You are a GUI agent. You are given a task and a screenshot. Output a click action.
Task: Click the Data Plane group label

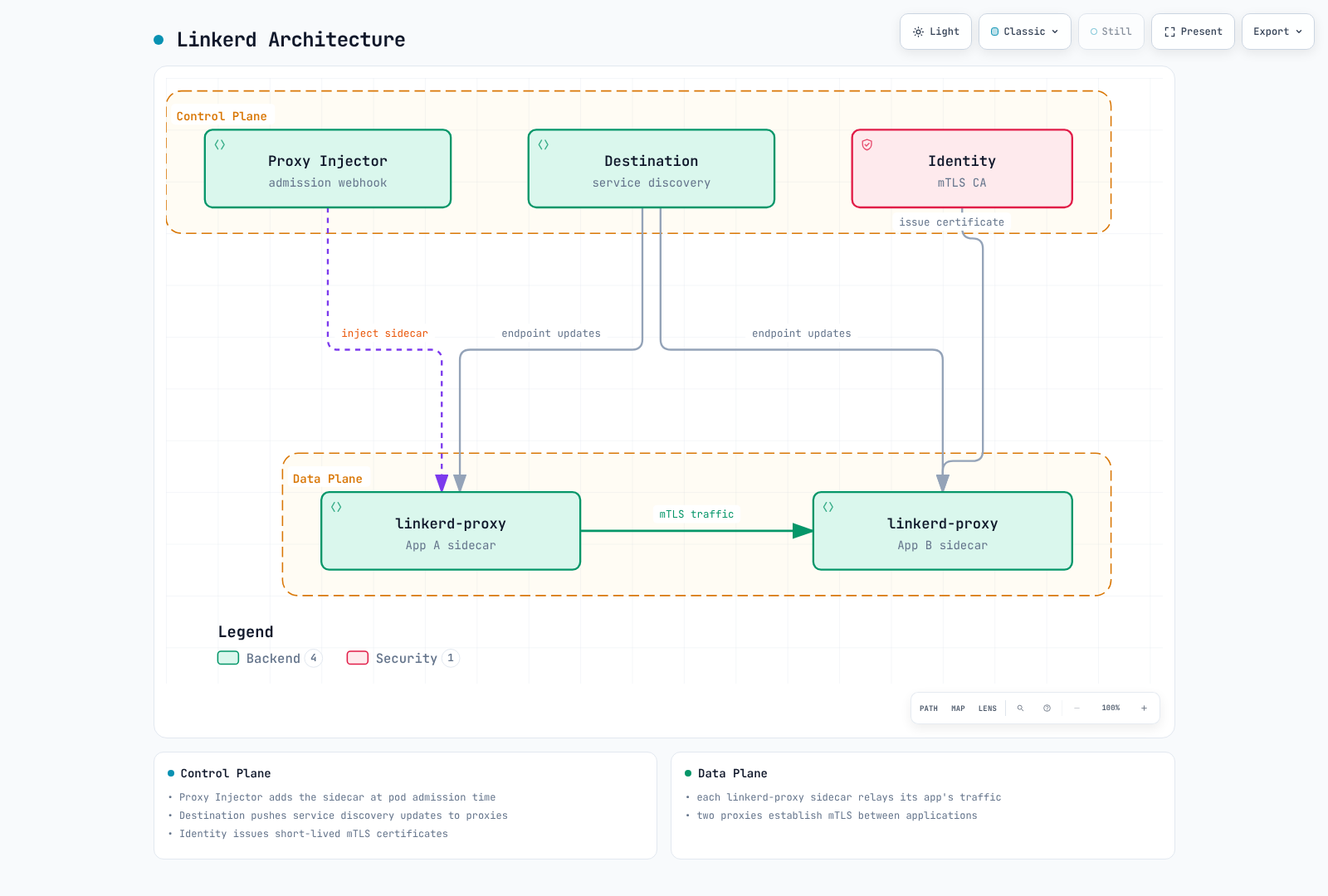[x=327, y=479]
